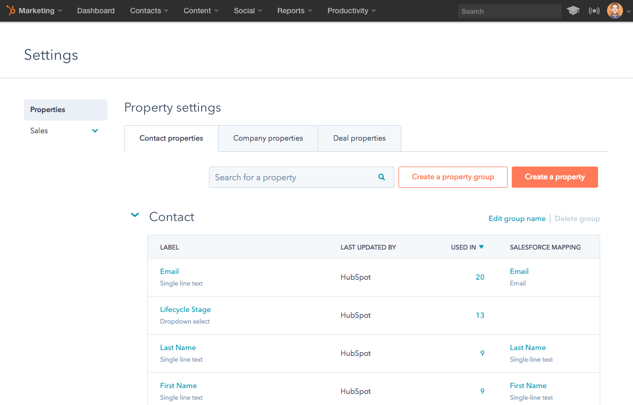Open the Contacts navigation dropdown
The width and height of the screenshot is (633, 405).
coord(149,11)
